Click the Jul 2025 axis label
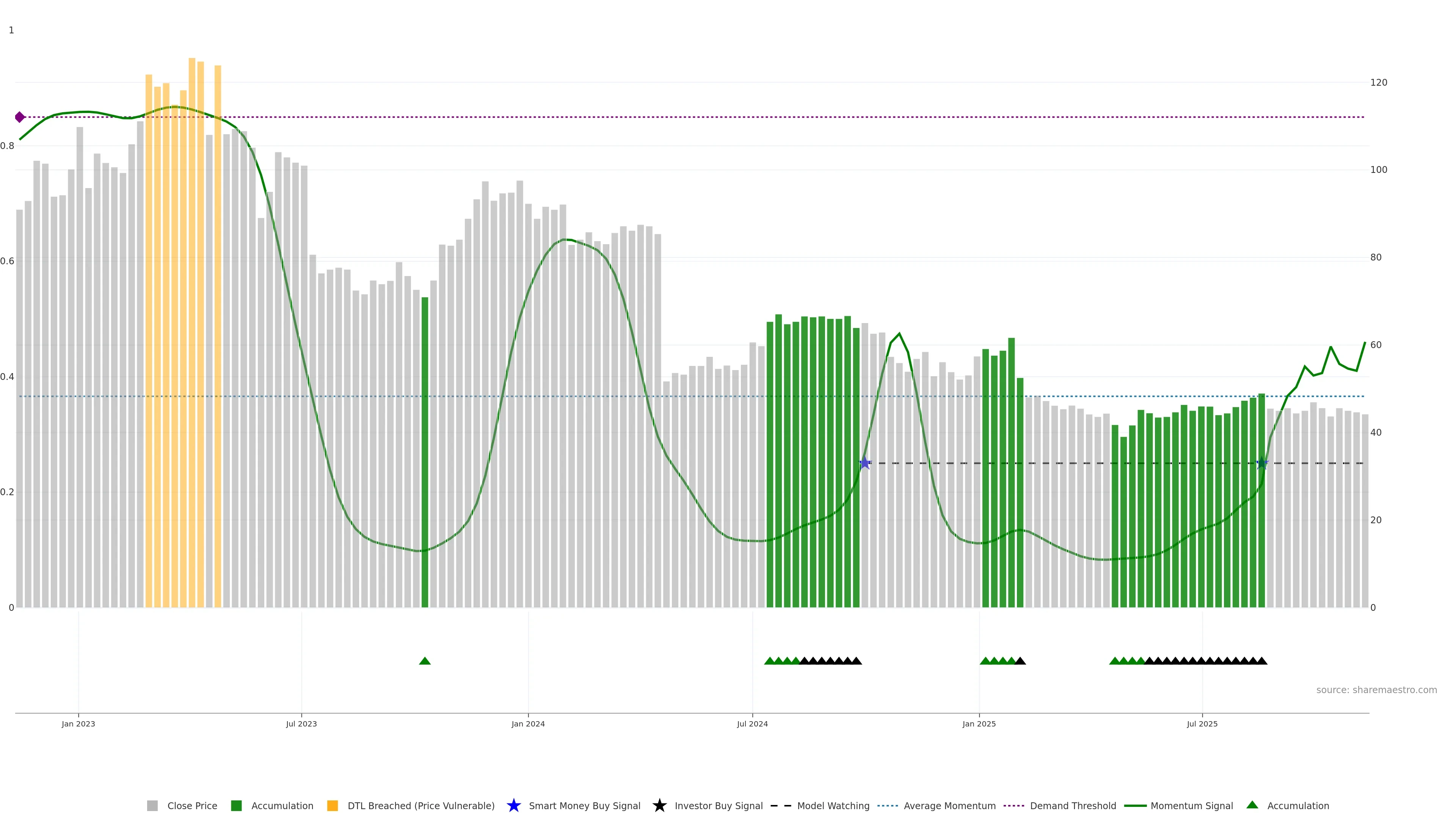Screen dimensions: 1456x819 point(1202,723)
